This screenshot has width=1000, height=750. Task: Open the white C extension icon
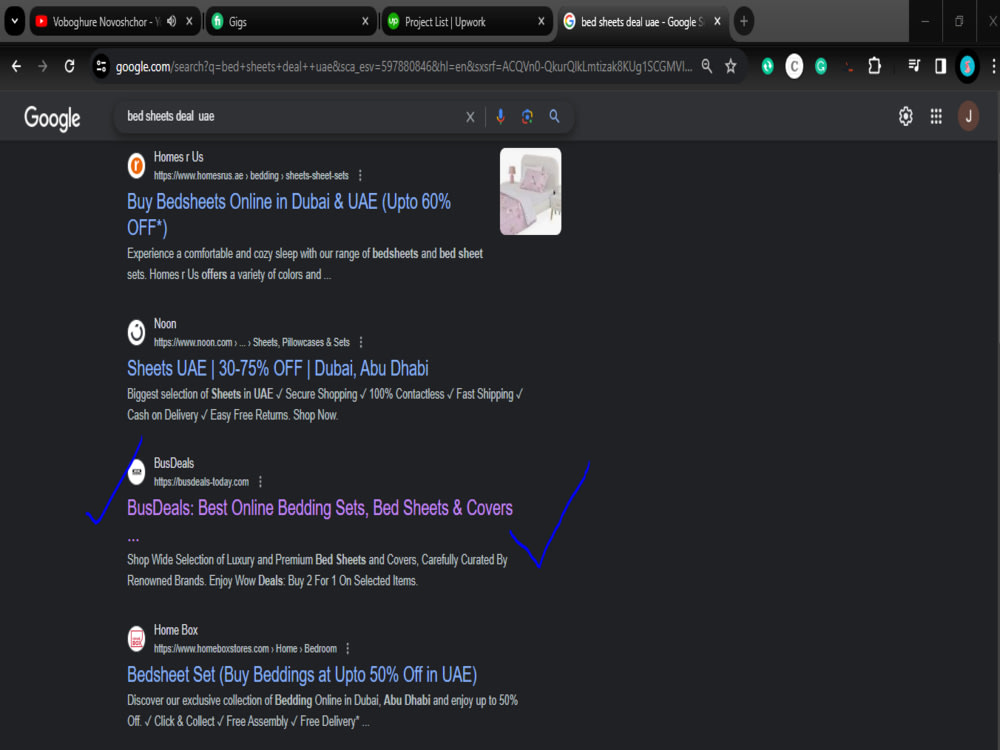point(794,66)
